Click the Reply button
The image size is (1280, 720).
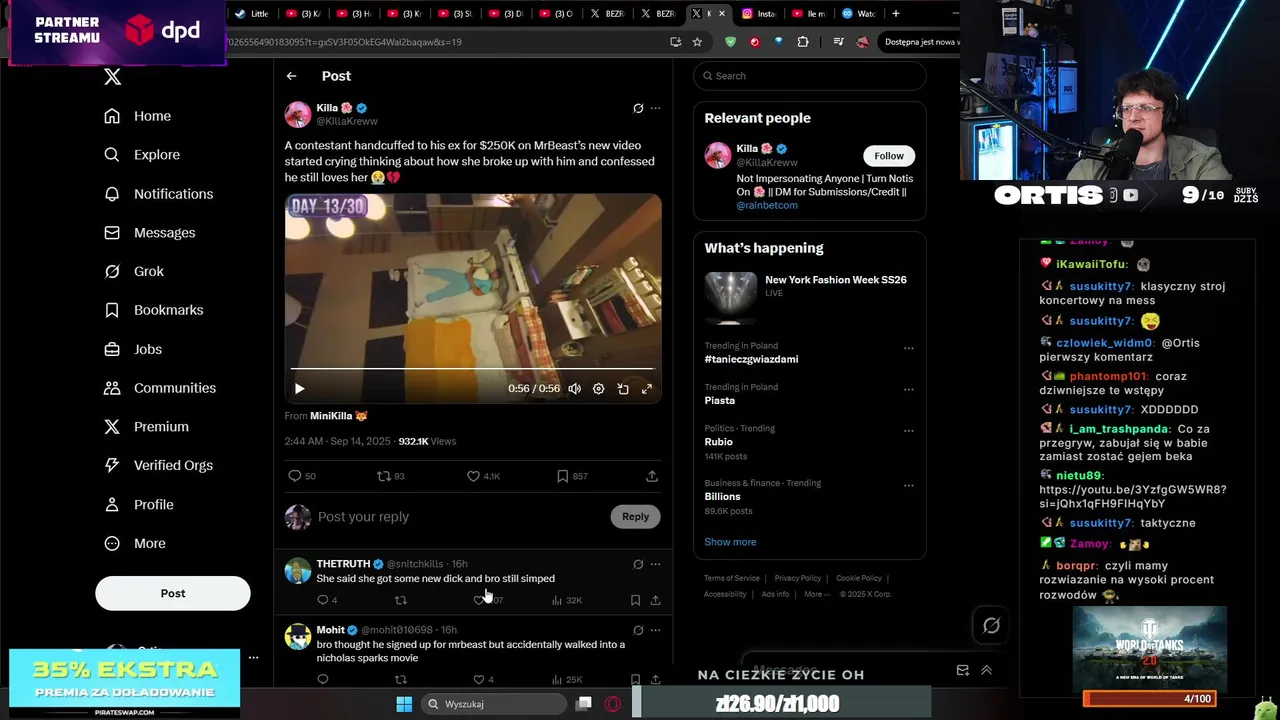636,517
